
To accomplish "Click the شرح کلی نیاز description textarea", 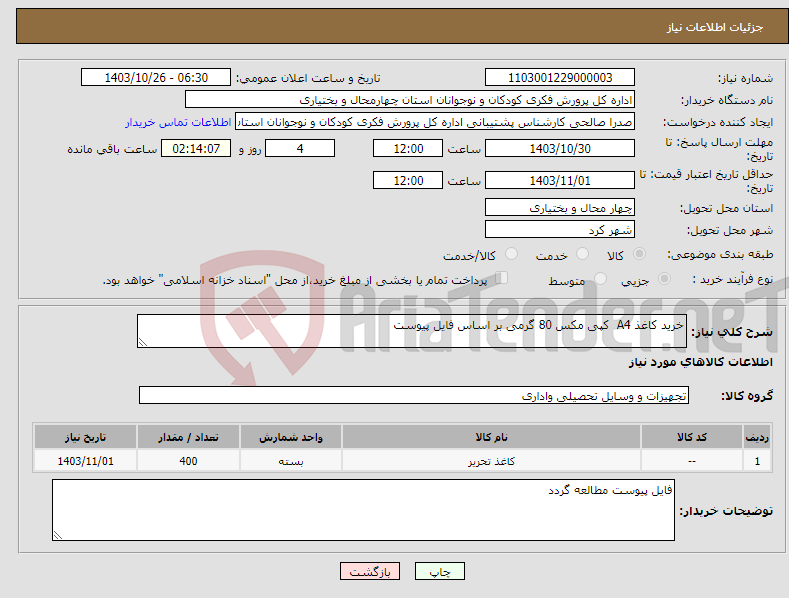I will 412,331.
